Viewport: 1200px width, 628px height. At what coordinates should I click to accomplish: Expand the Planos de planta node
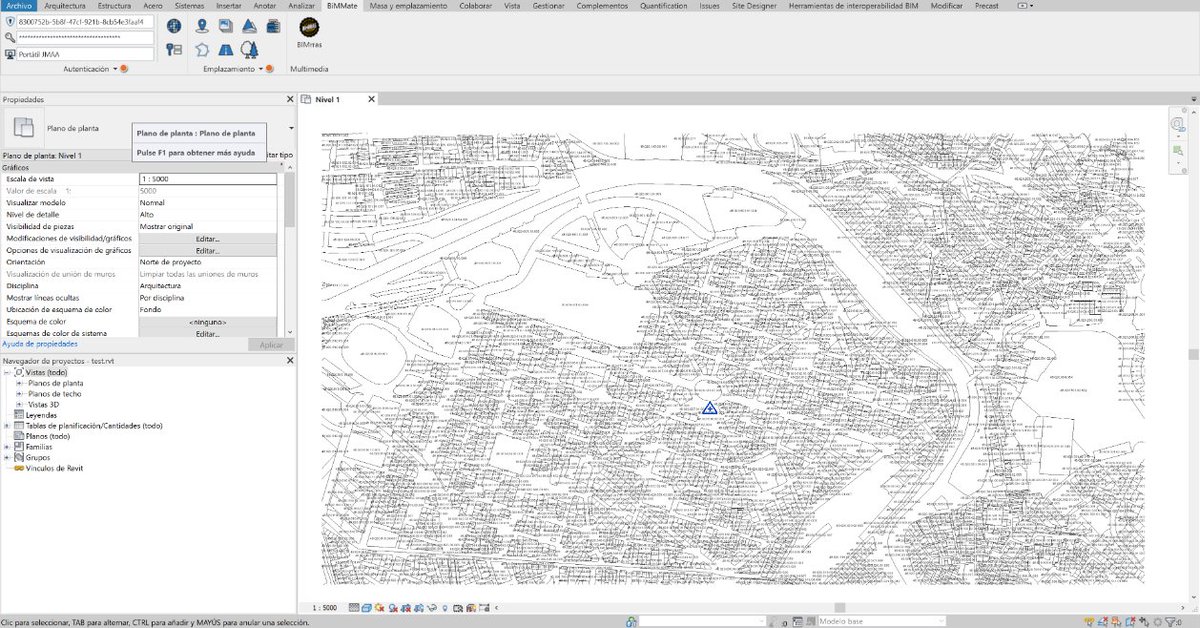[20, 383]
